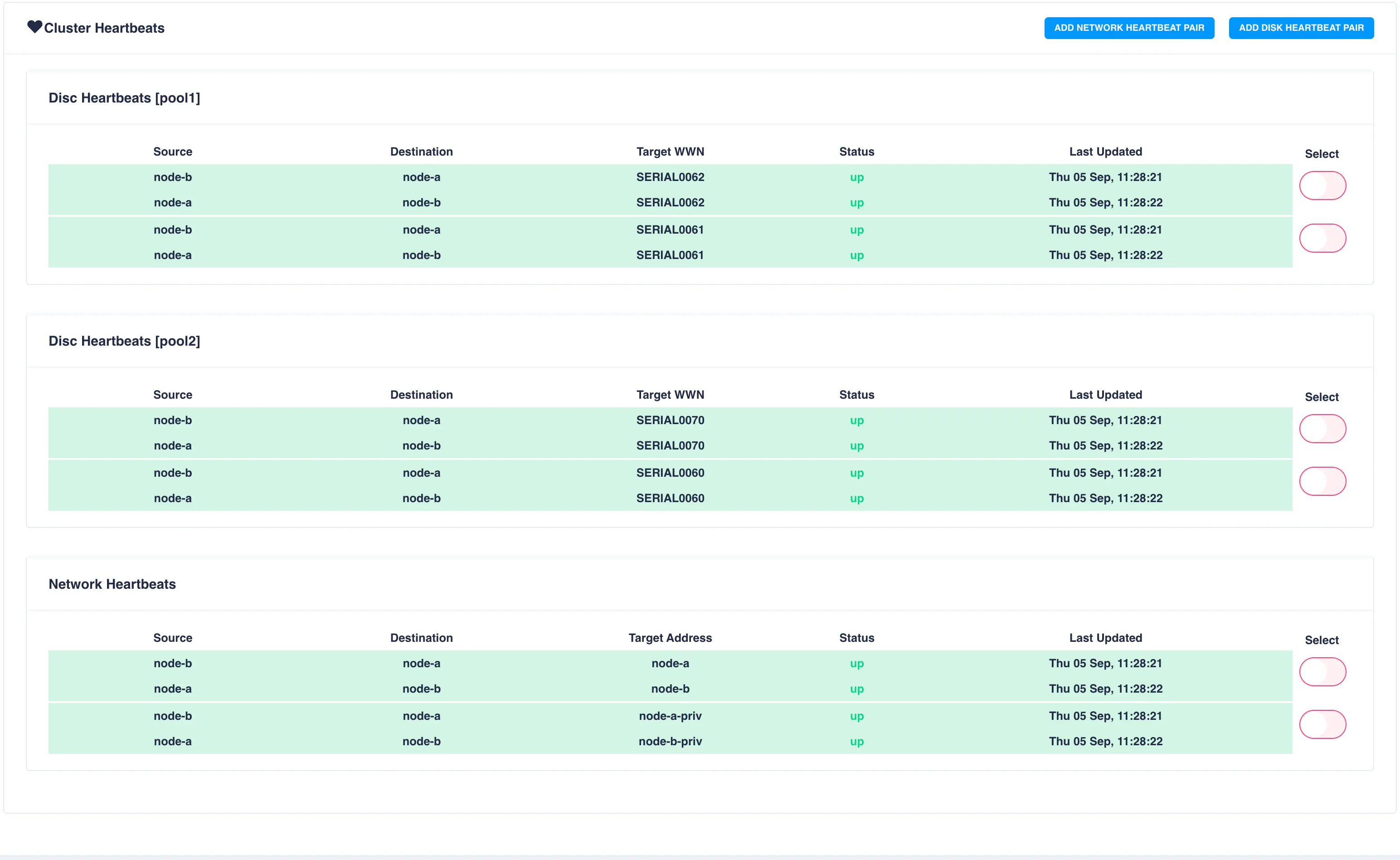This screenshot has height=860, width=1400.
Task: Click second SERIAL0060 cell in pool2
Action: [670, 498]
